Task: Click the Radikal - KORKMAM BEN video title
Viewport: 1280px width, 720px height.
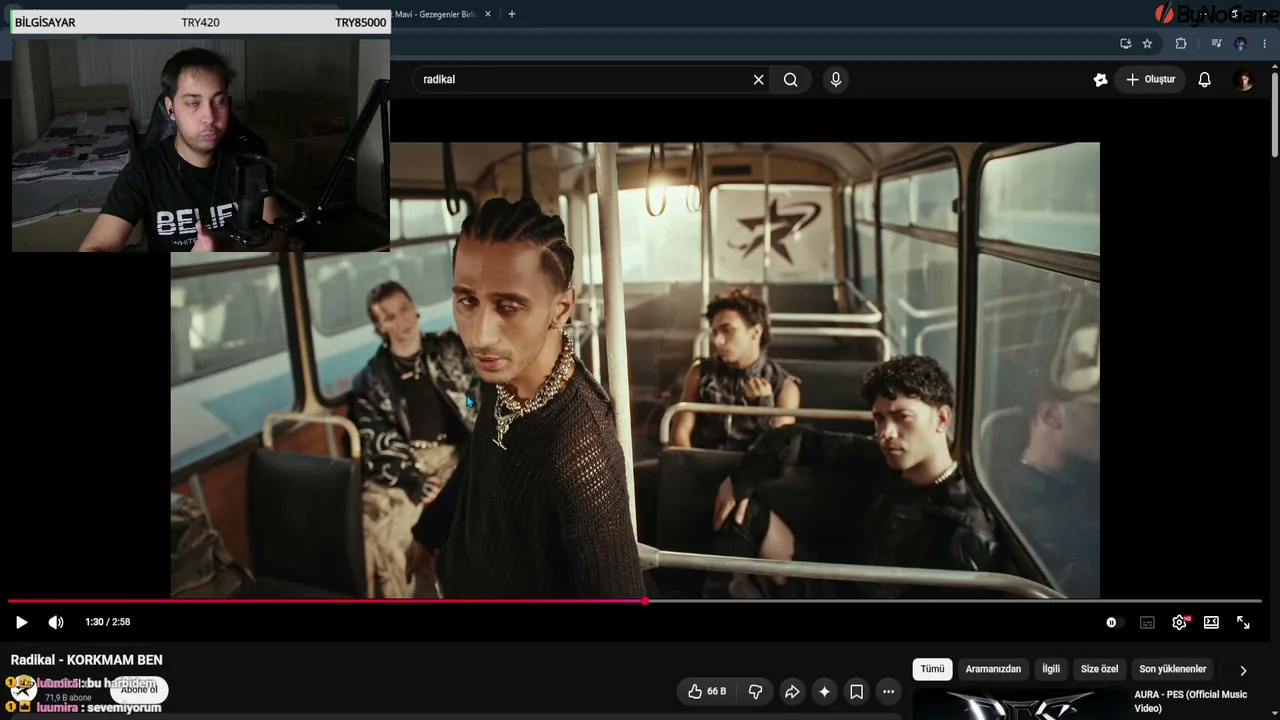Action: coord(86,660)
